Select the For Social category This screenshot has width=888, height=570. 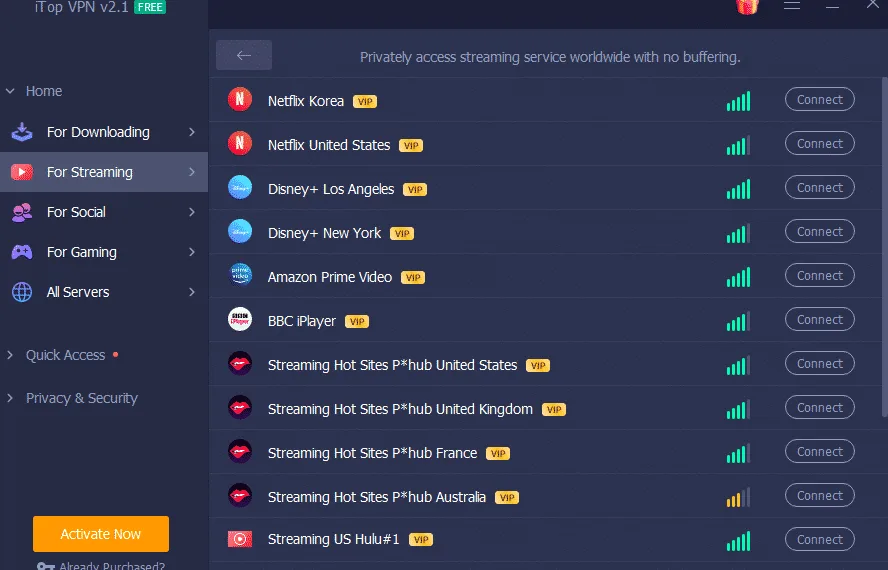(x=76, y=212)
